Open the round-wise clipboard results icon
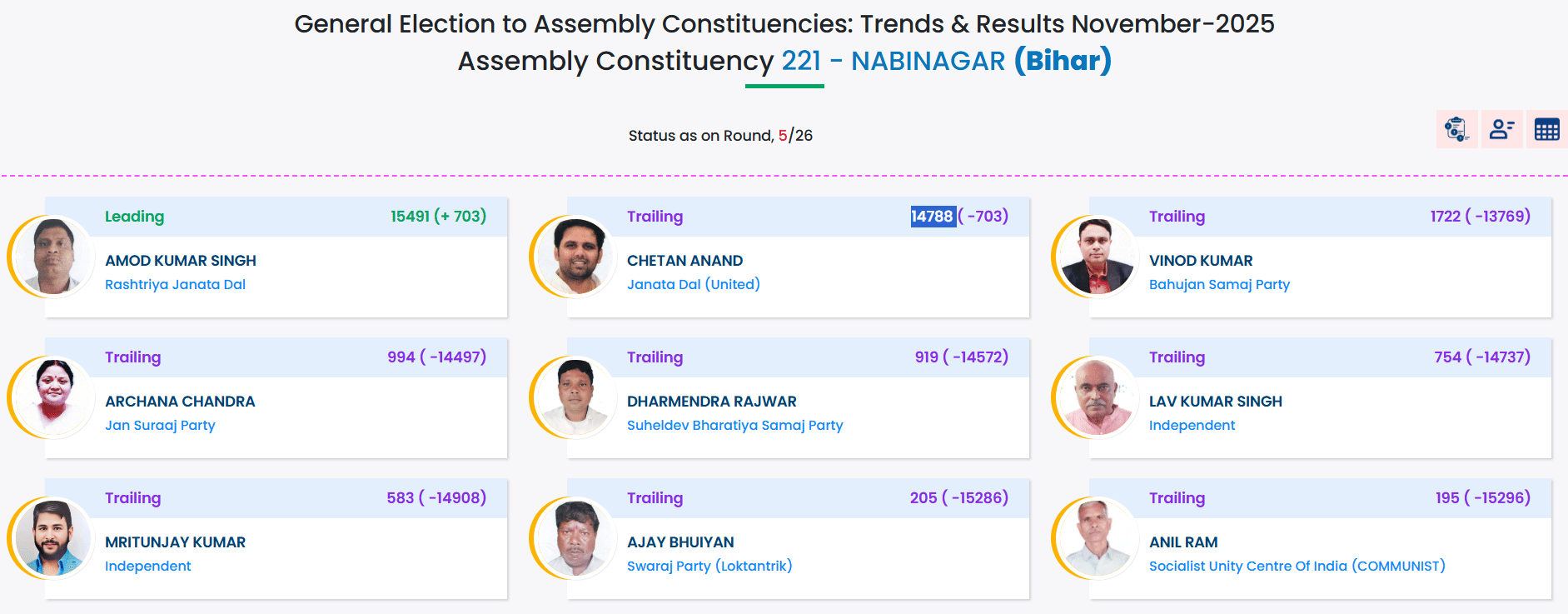Viewport: 1568px width, 614px height. pos(1456,129)
